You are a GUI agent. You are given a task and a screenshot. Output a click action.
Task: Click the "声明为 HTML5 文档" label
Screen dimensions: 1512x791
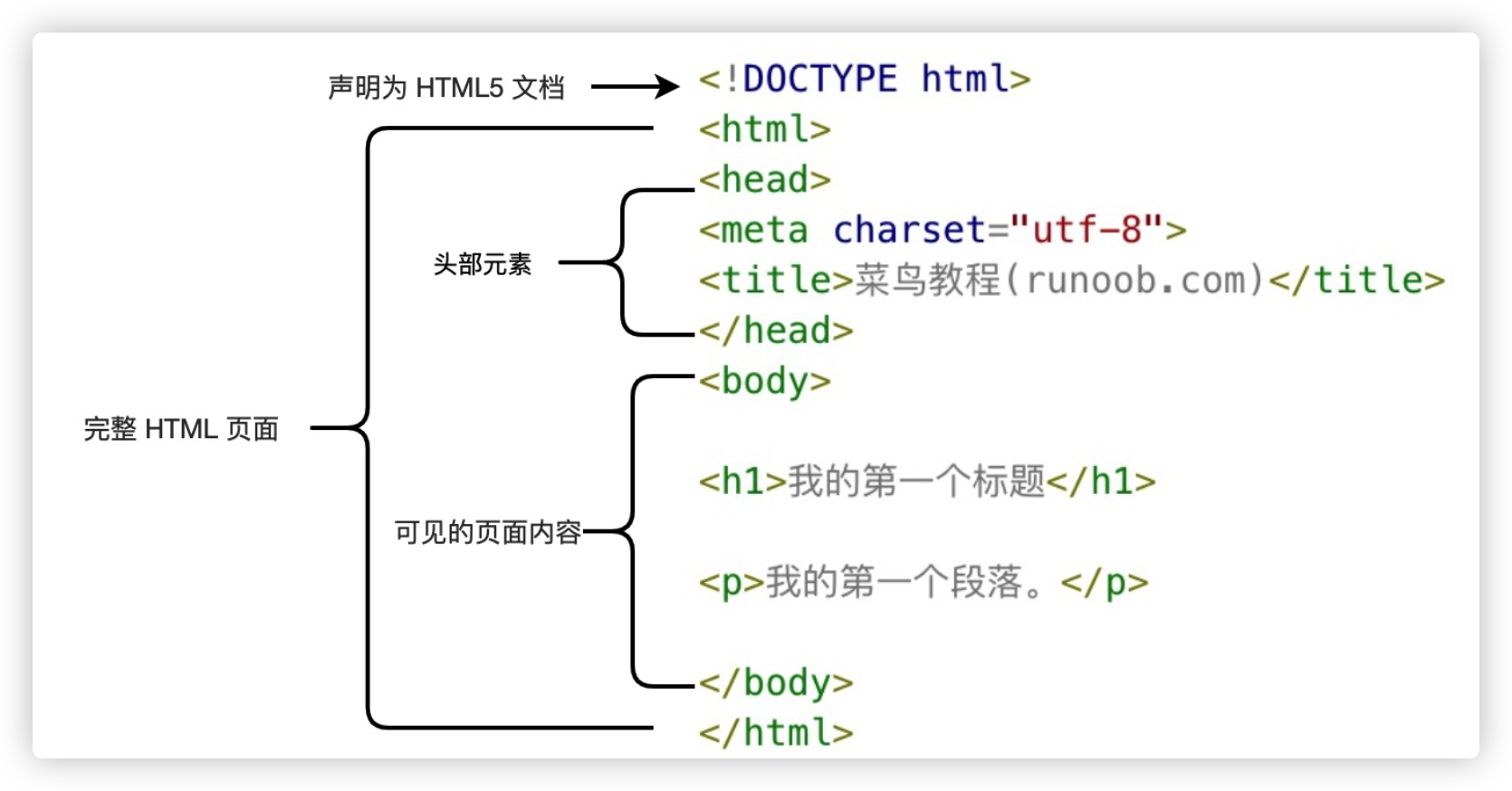pyautogui.click(x=445, y=88)
